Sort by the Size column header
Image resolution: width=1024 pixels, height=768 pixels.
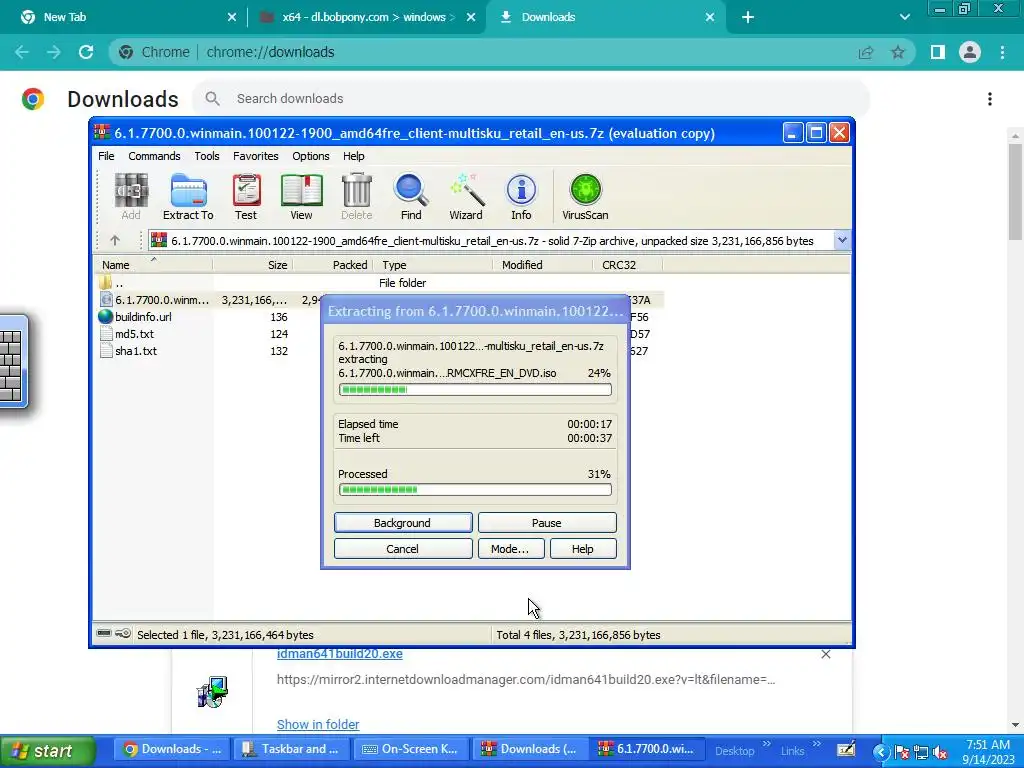[252, 264]
